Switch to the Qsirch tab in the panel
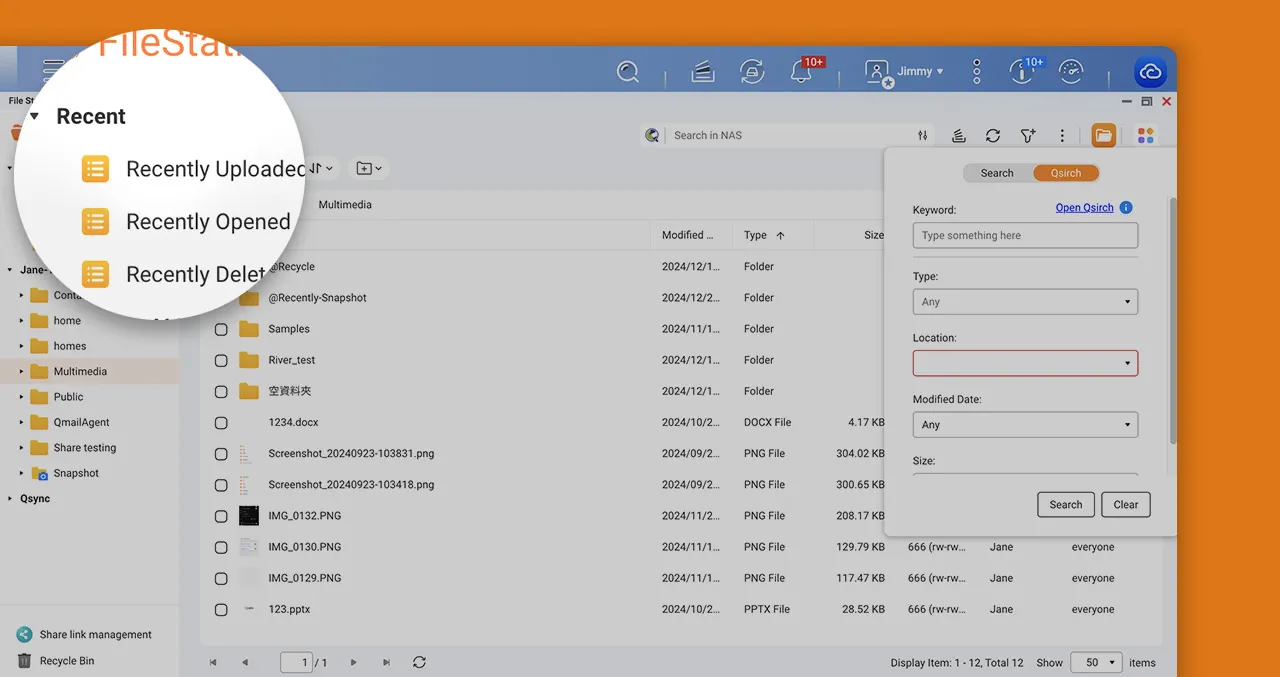The width and height of the screenshot is (1280, 677). click(x=1066, y=173)
